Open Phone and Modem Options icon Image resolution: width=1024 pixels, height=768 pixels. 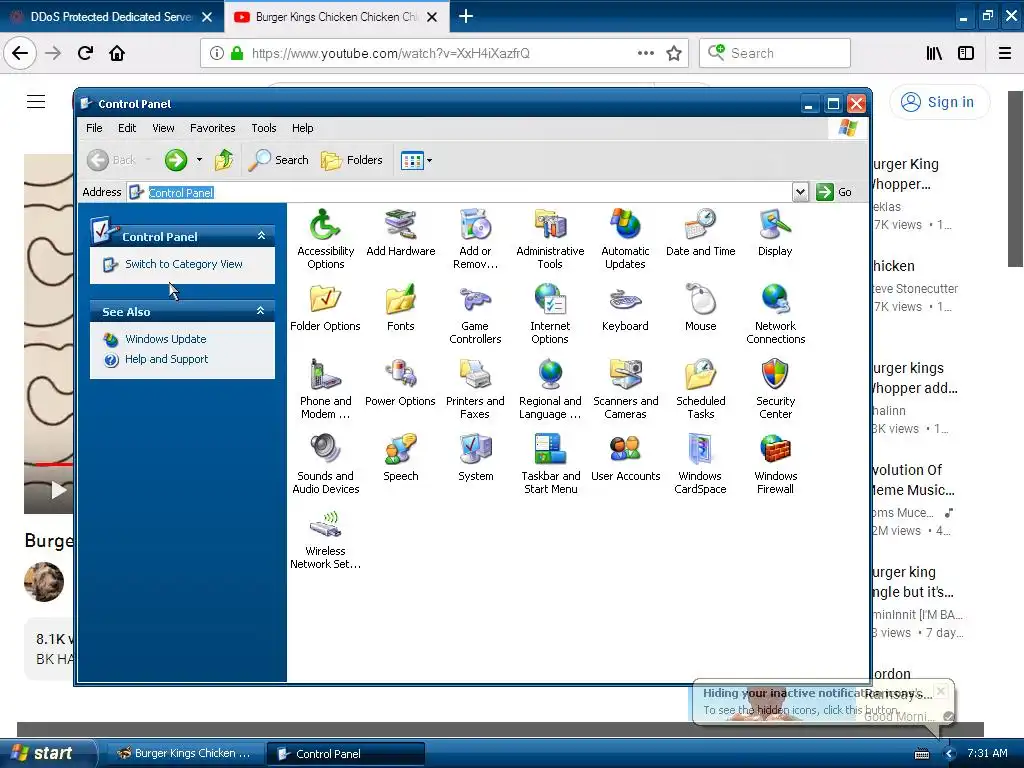pos(325,389)
